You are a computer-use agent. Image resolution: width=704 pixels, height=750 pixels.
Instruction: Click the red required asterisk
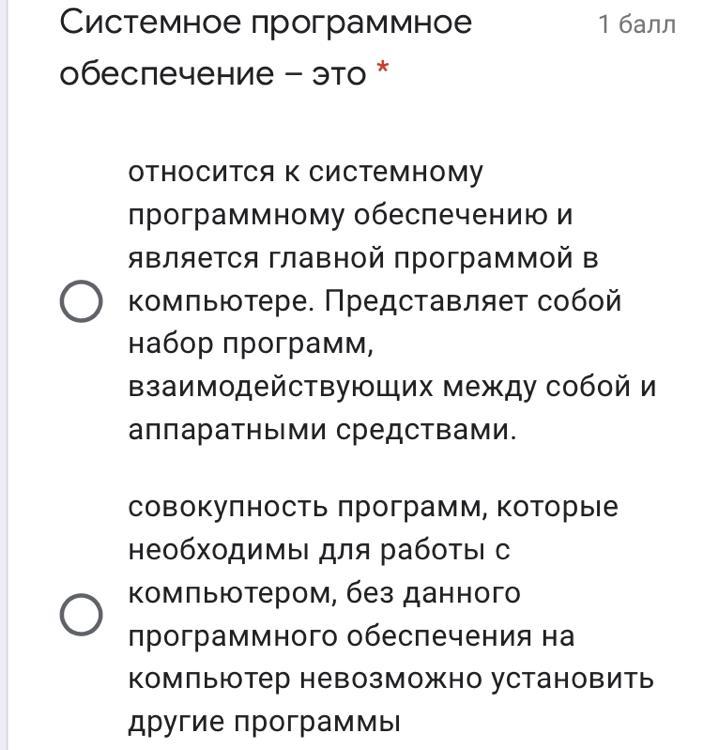383,67
